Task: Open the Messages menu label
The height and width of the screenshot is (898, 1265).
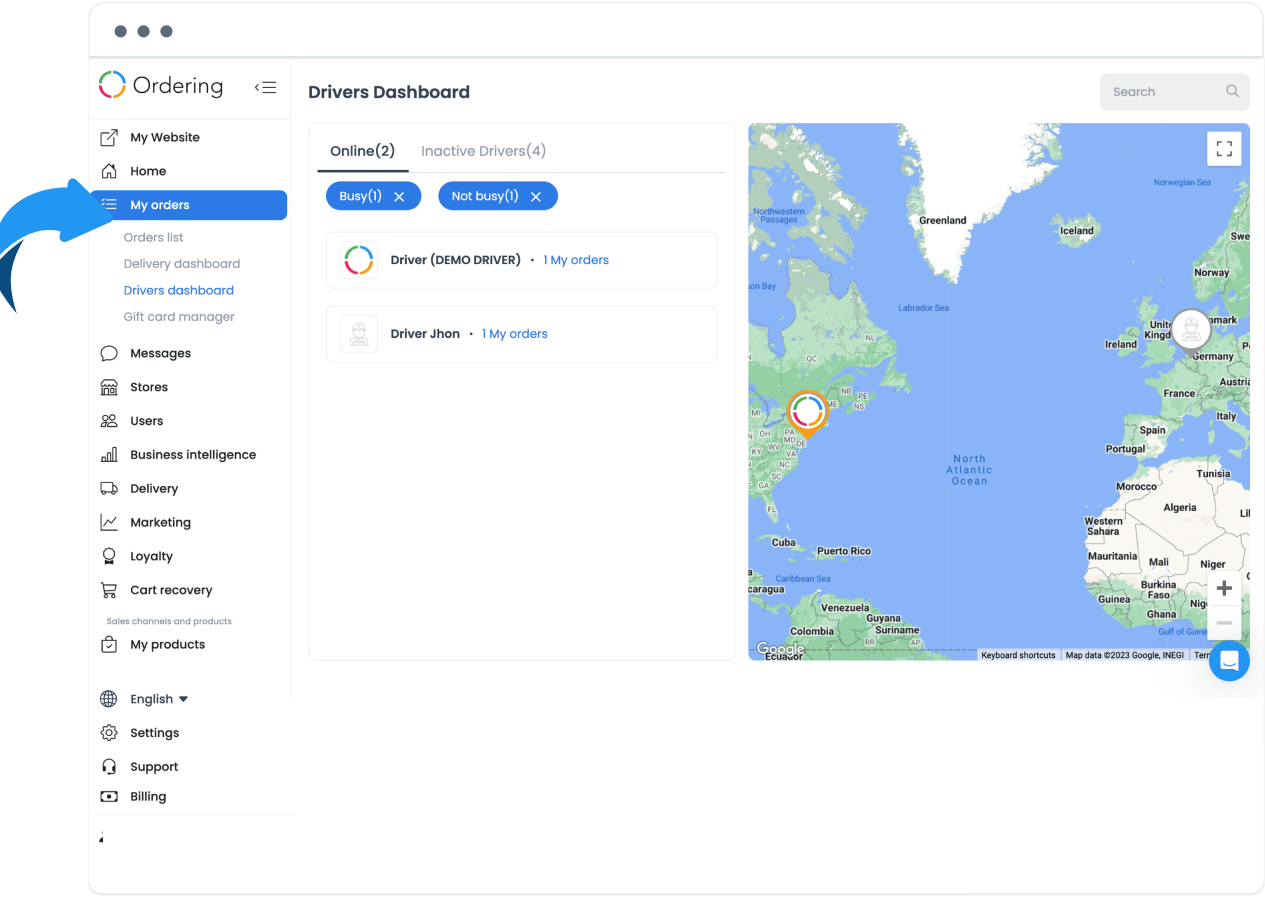Action: 161,353
